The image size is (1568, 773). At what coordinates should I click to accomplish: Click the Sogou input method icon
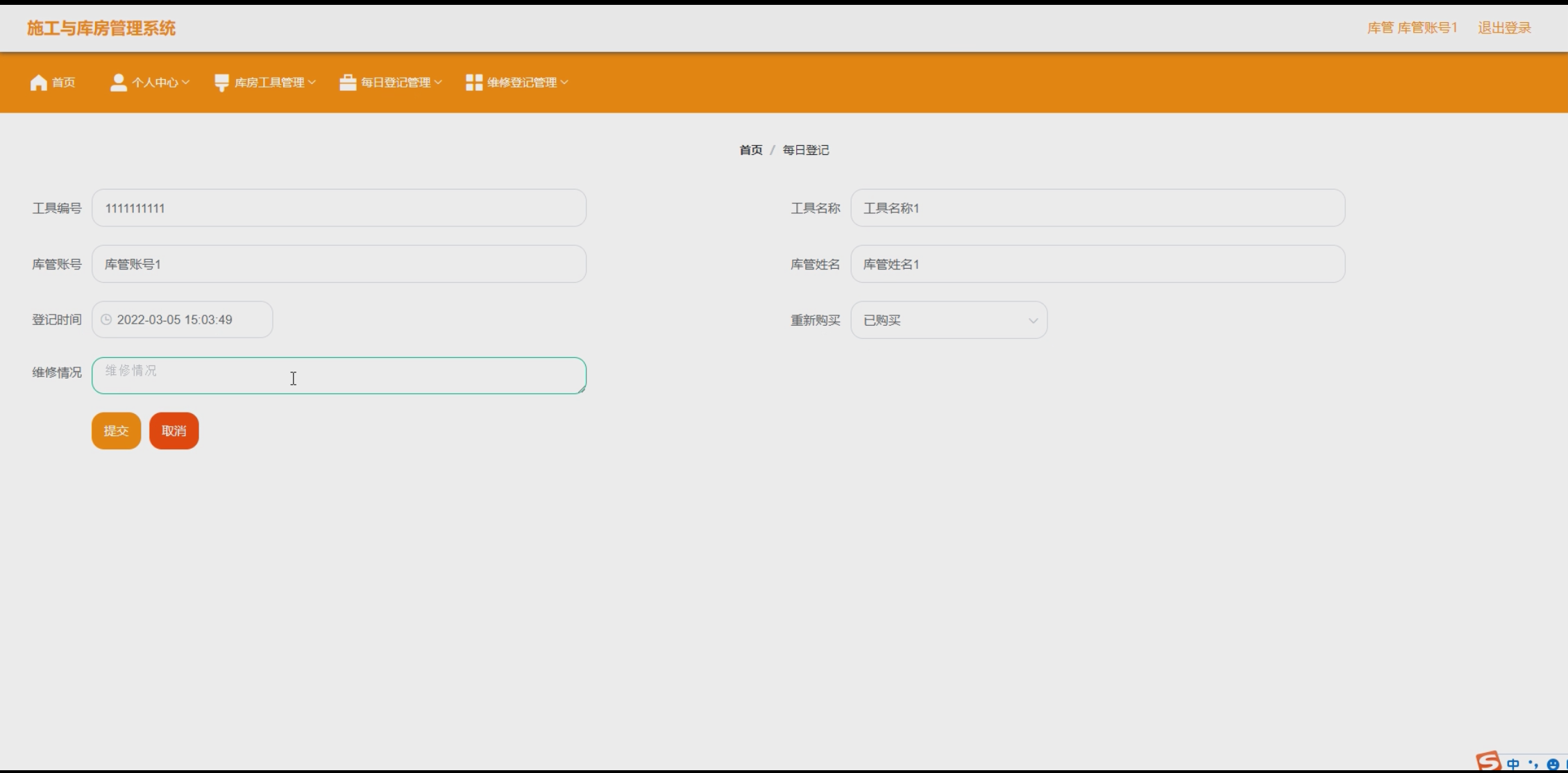[1487, 762]
